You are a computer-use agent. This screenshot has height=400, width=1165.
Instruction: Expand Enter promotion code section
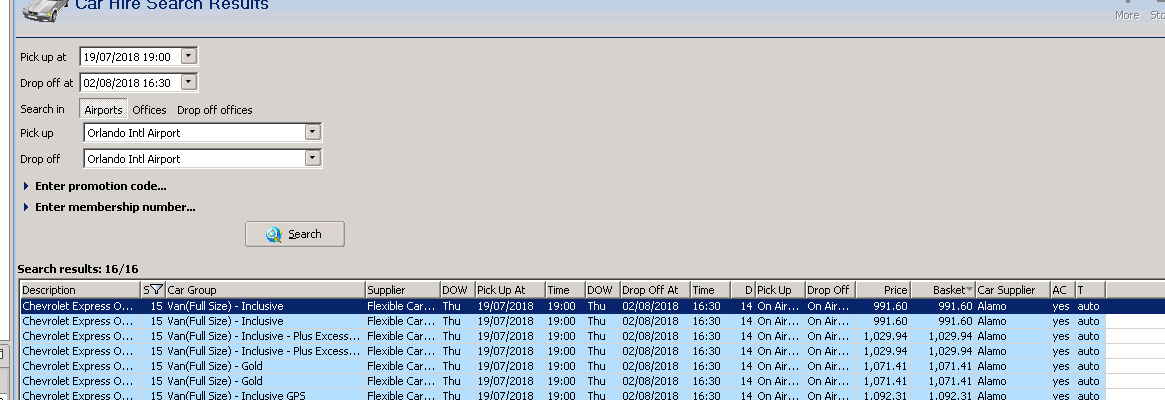[94, 186]
